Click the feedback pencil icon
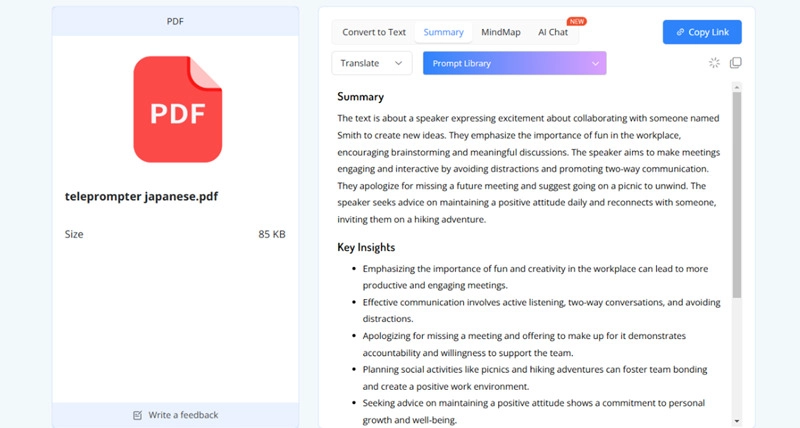Viewport: 800px width, 428px height. point(138,415)
